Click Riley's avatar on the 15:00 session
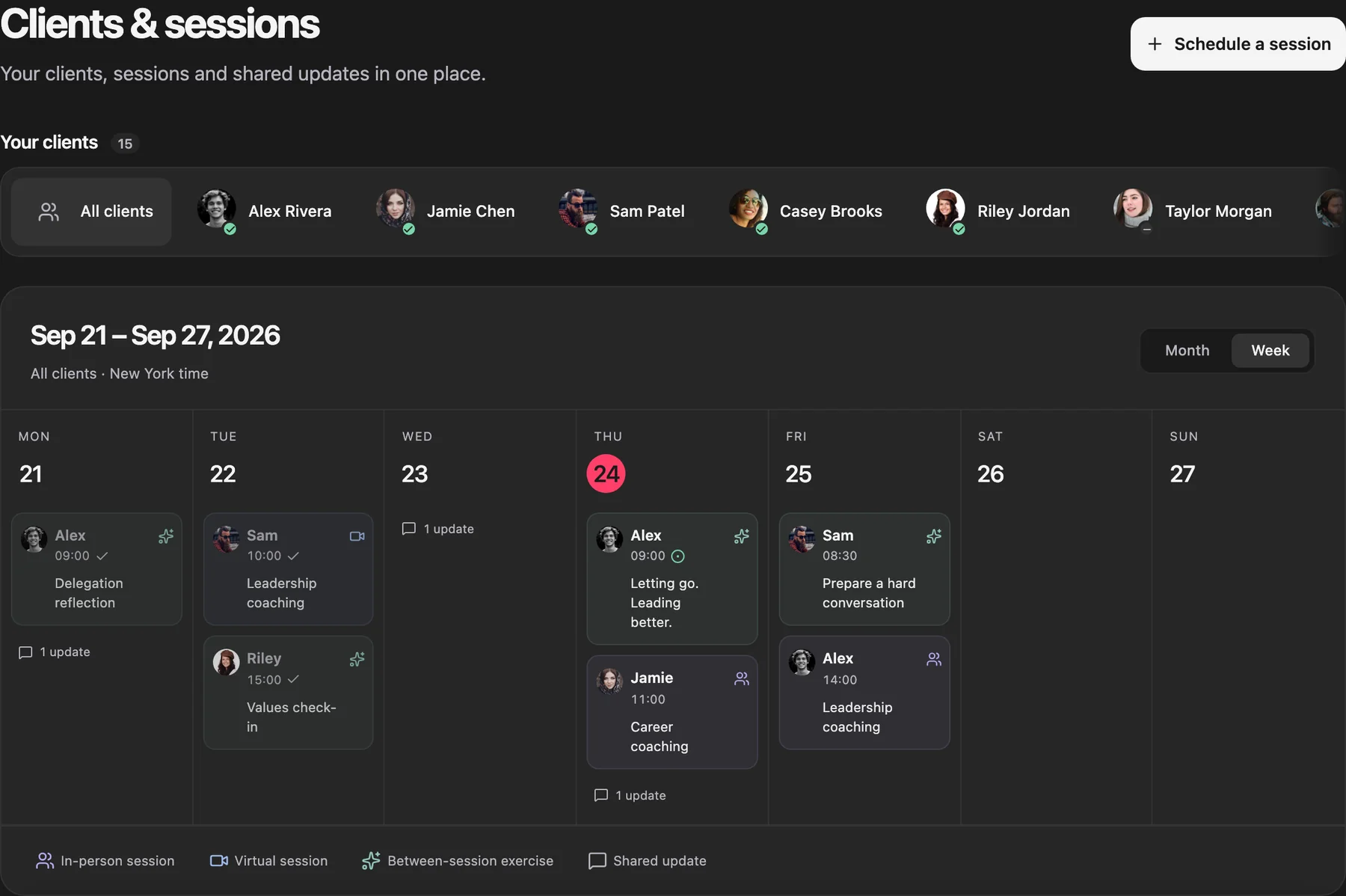 226,662
